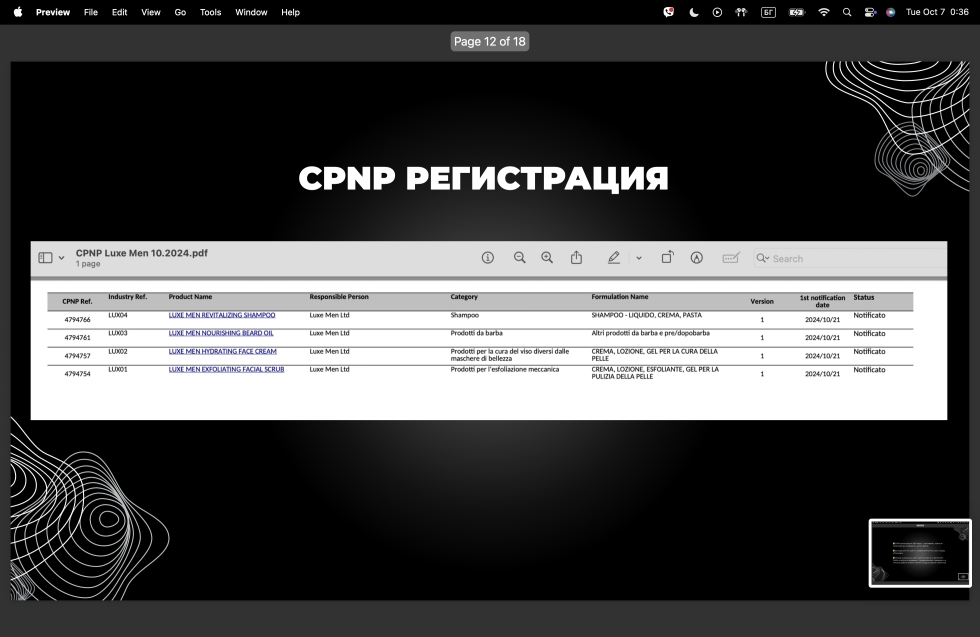Open the Wi-Fi status menu
The image size is (980, 637).
pyautogui.click(x=824, y=12)
